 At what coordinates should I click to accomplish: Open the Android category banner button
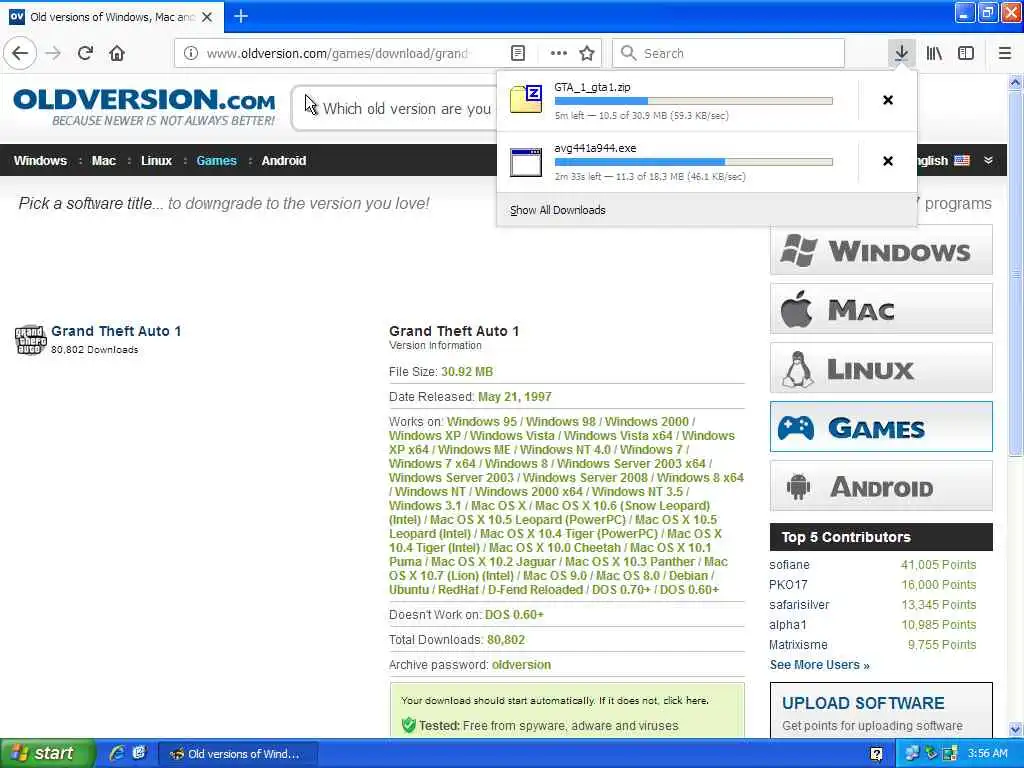click(x=881, y=486)
